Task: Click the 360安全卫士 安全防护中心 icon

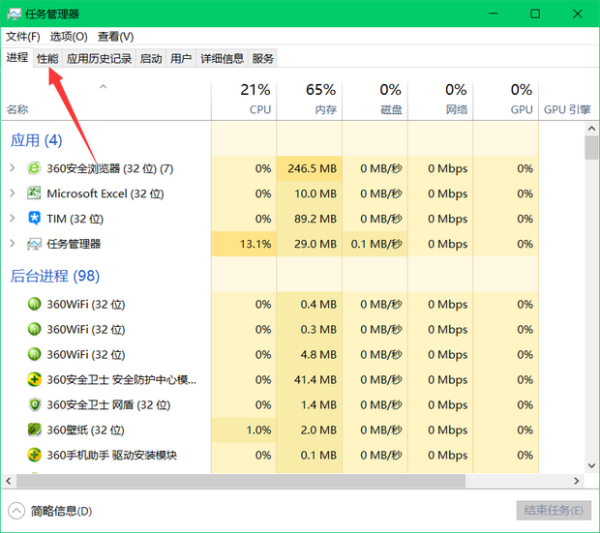Action: point(34,380)
